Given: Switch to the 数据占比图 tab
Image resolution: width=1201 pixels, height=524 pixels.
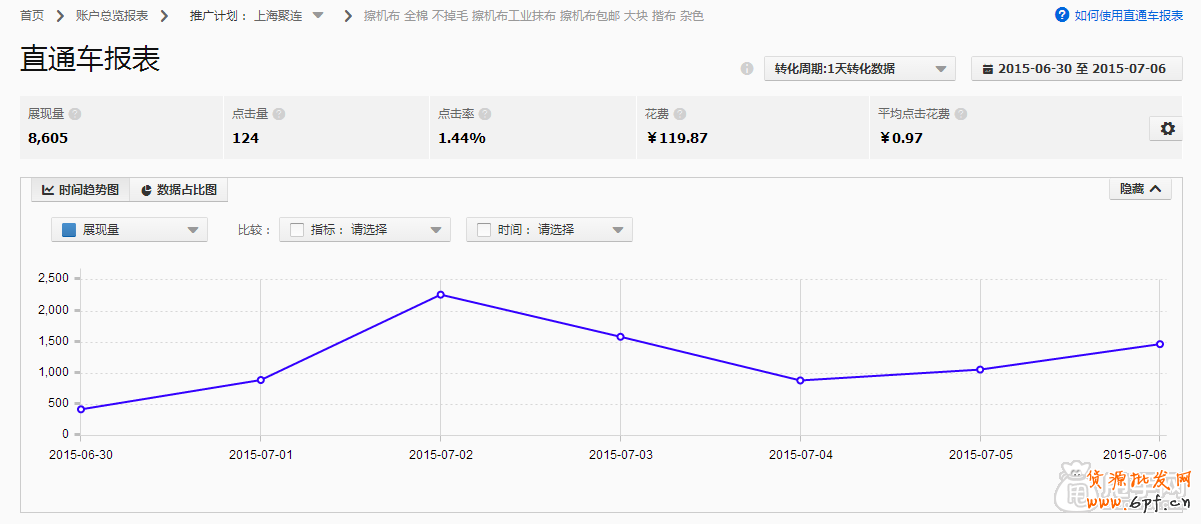Looking at the screenshot, I should [179, 189].
